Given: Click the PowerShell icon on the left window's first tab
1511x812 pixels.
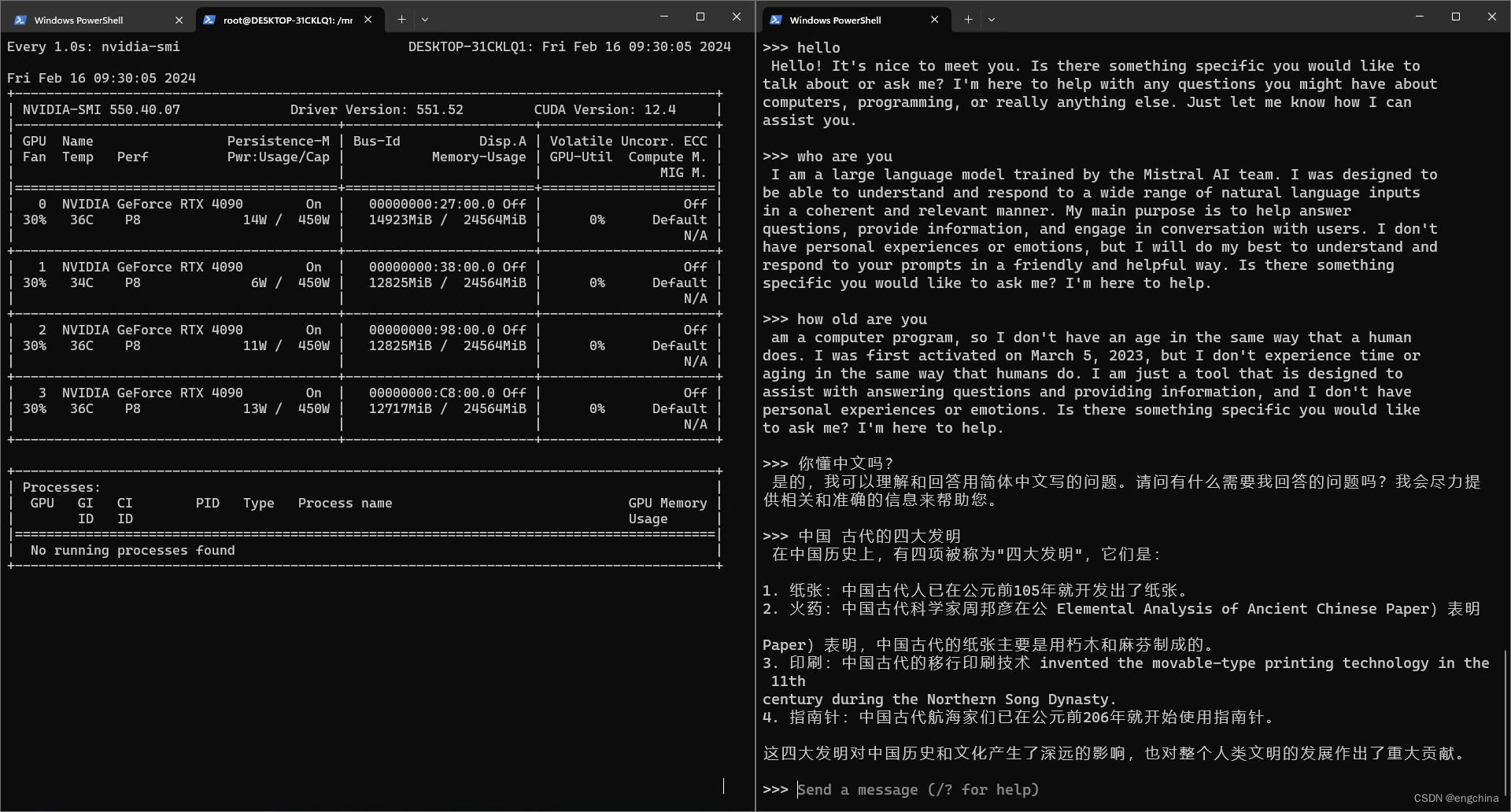Looking at the screenshot, I should coord(20,20).
